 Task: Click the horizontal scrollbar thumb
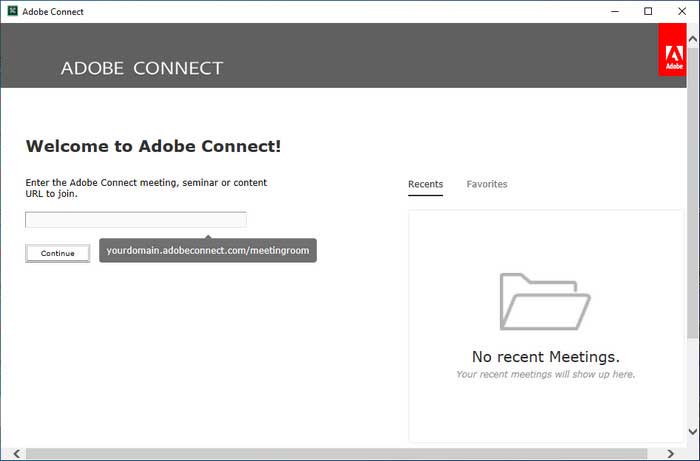tap(337, 454)
